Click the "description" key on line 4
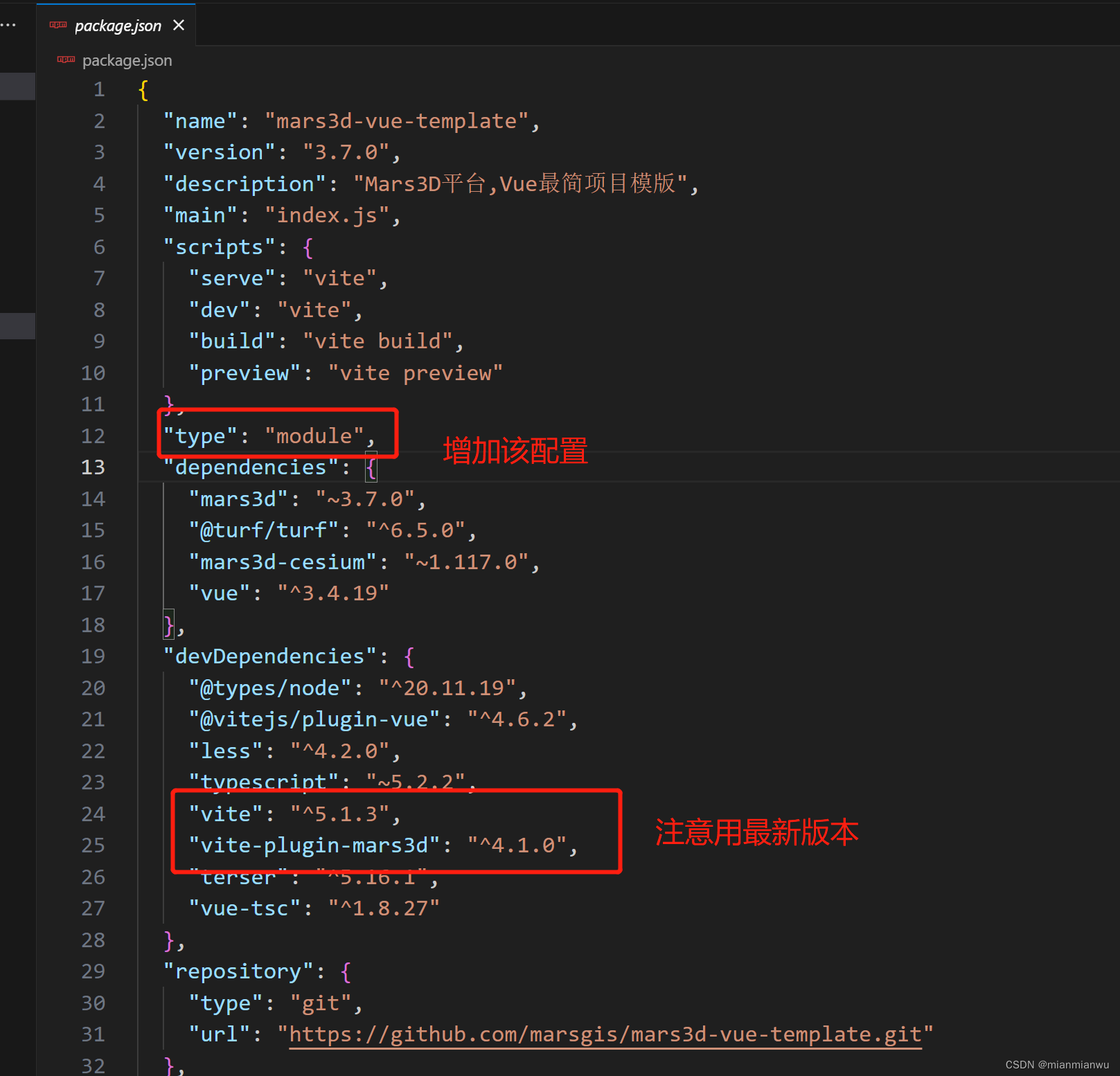Screen dimensions: 1120x1076 coord(245,184)
